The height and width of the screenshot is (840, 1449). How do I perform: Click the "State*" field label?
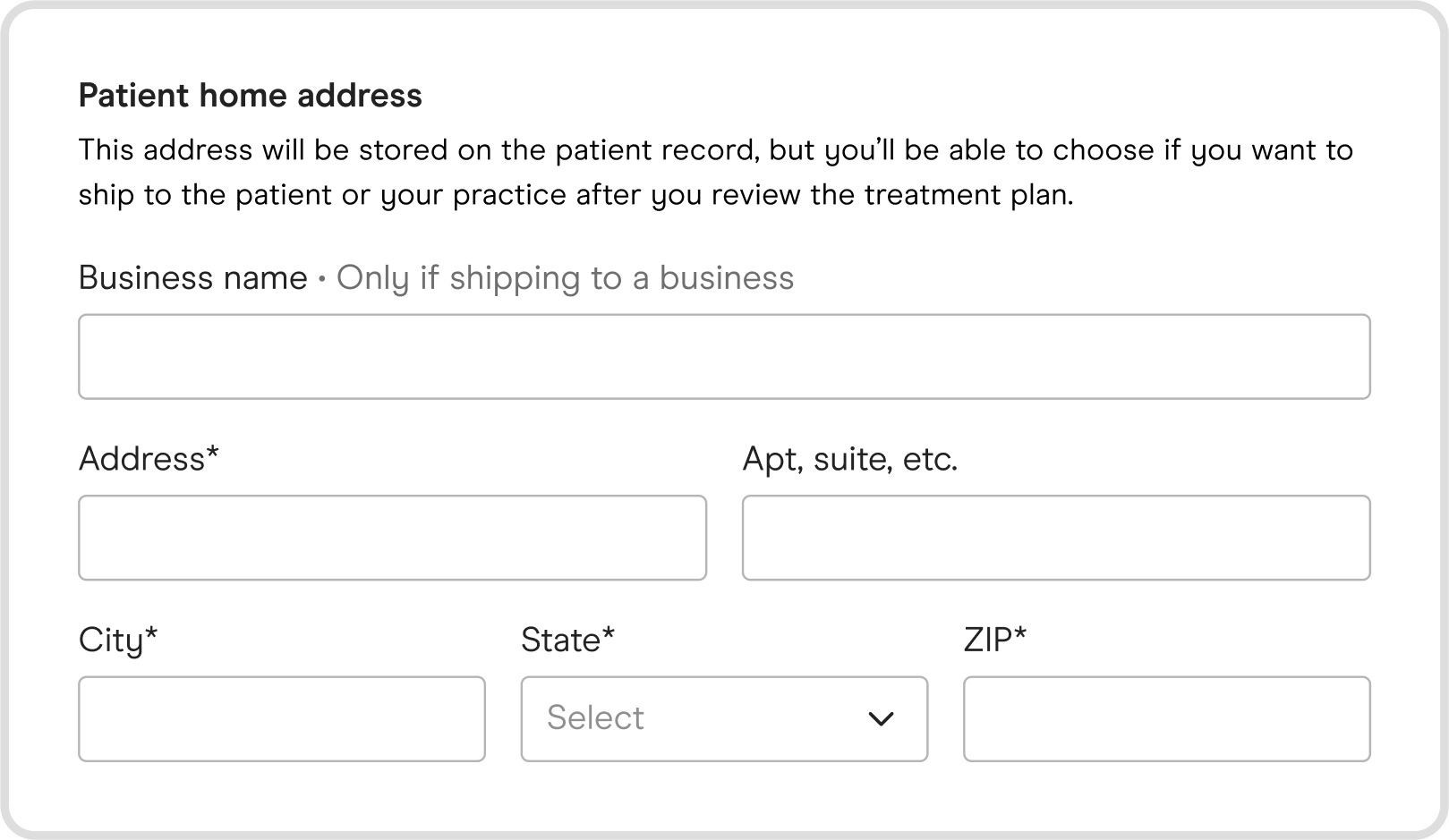click(x=567, y=641)
